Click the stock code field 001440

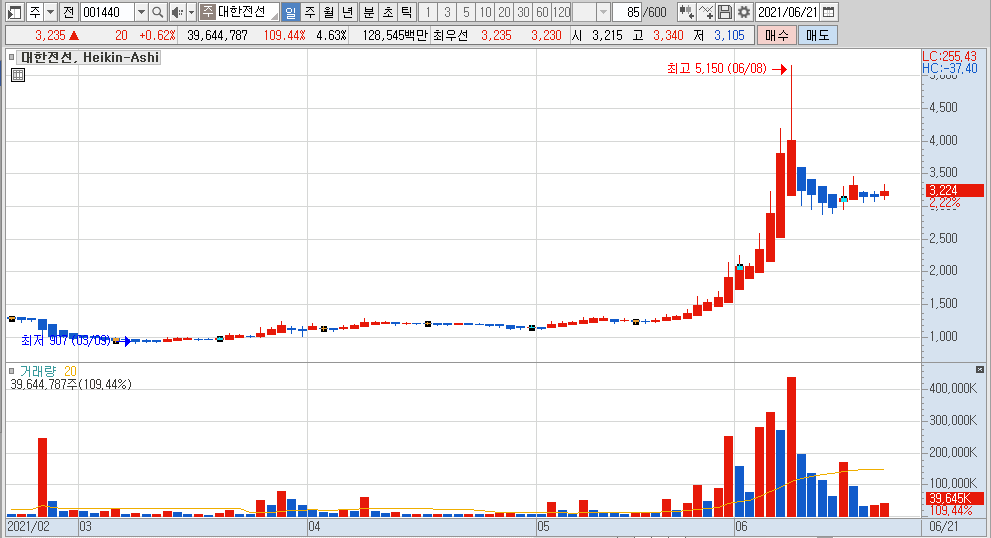(107, 11)
